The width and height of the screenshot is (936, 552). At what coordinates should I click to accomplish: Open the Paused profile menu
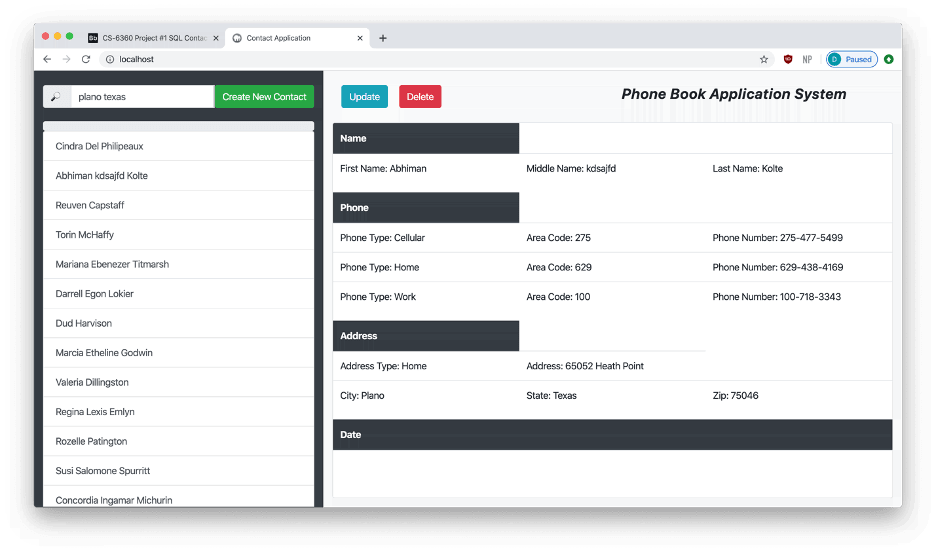click(851, 59)
